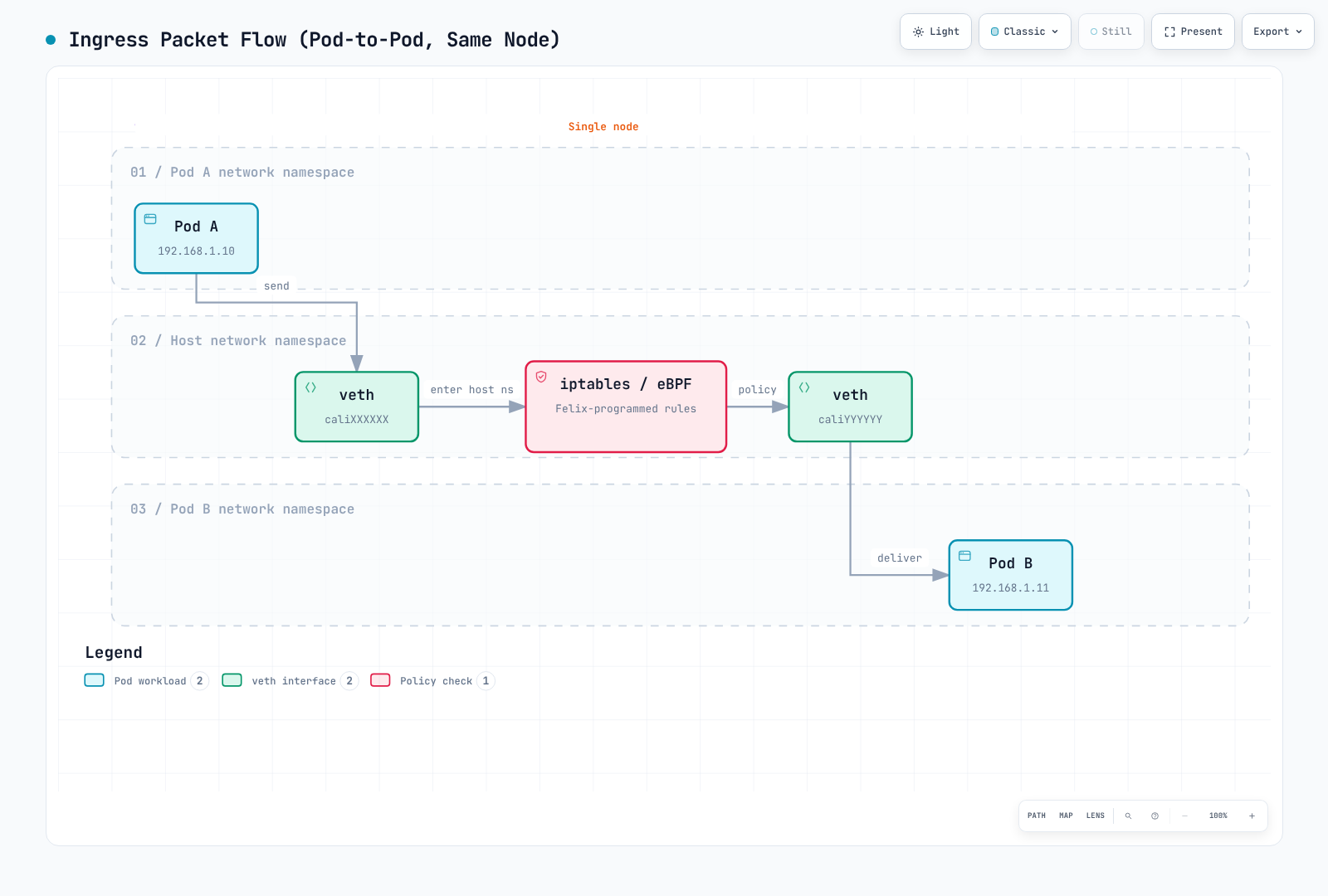Screen dimensions: 1328x896
Task: Open the Export dropdown menu
Action: [1278, 32]
